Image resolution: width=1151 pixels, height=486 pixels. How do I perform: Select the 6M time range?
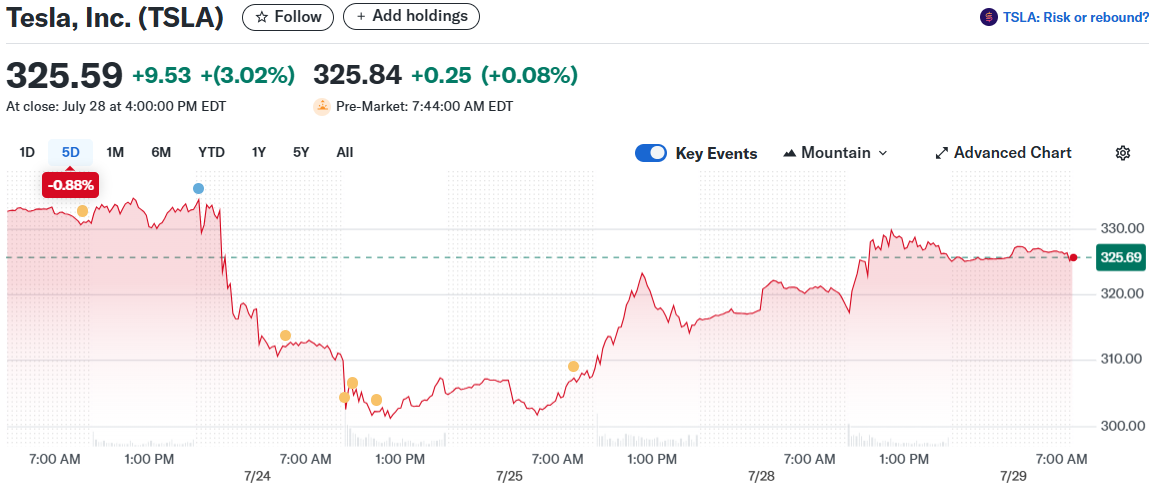coord(161,153)
